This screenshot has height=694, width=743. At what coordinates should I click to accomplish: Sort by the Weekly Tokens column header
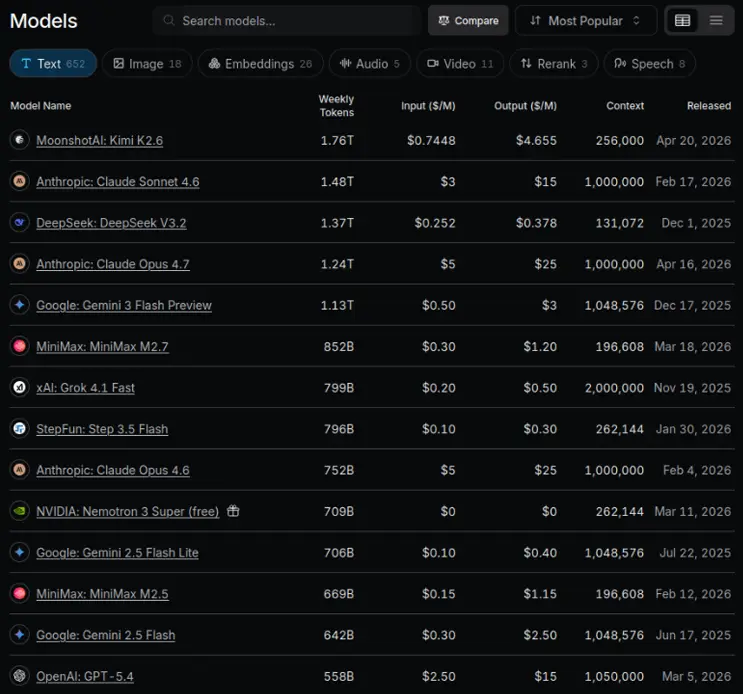336,106
